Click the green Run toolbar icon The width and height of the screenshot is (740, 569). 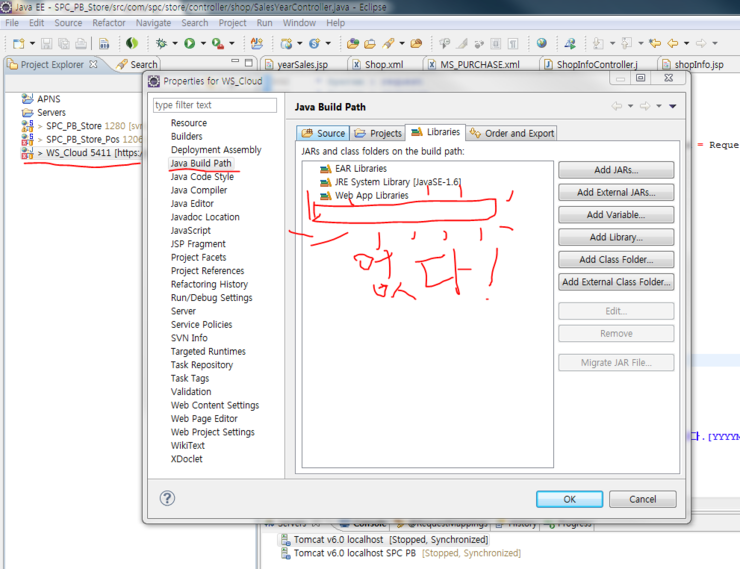190,43
